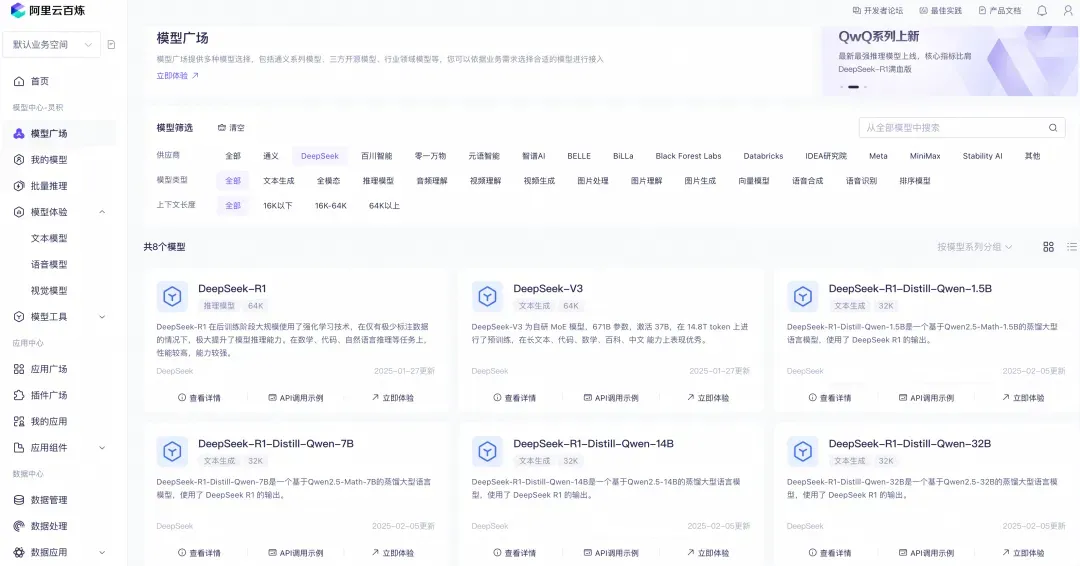The height and width of the screenshot is (566, 1080).
Task: Open 开发者论坛 in top bar
Action: coord(878,10)
